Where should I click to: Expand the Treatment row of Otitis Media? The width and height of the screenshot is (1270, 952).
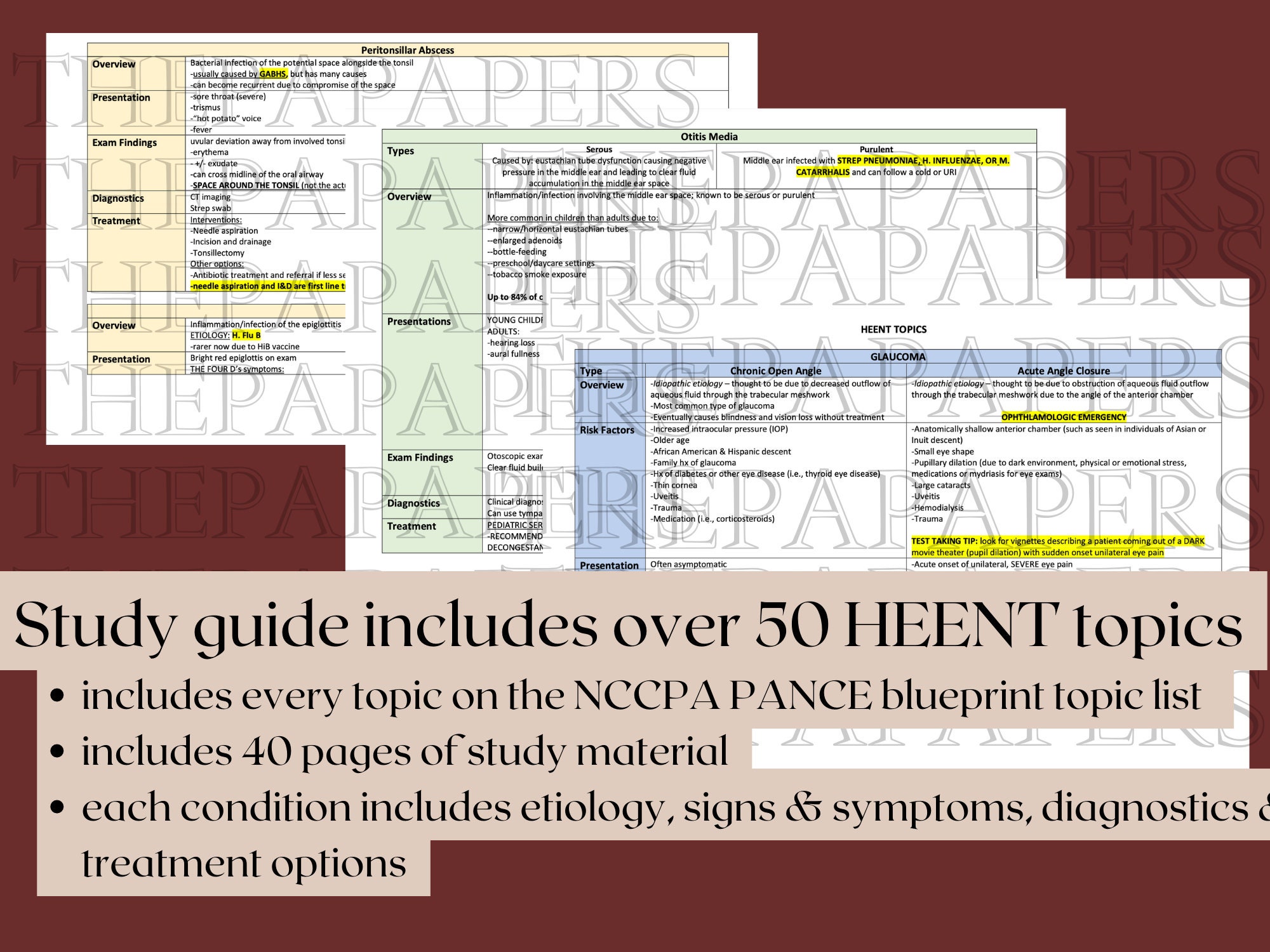point(410,526)
